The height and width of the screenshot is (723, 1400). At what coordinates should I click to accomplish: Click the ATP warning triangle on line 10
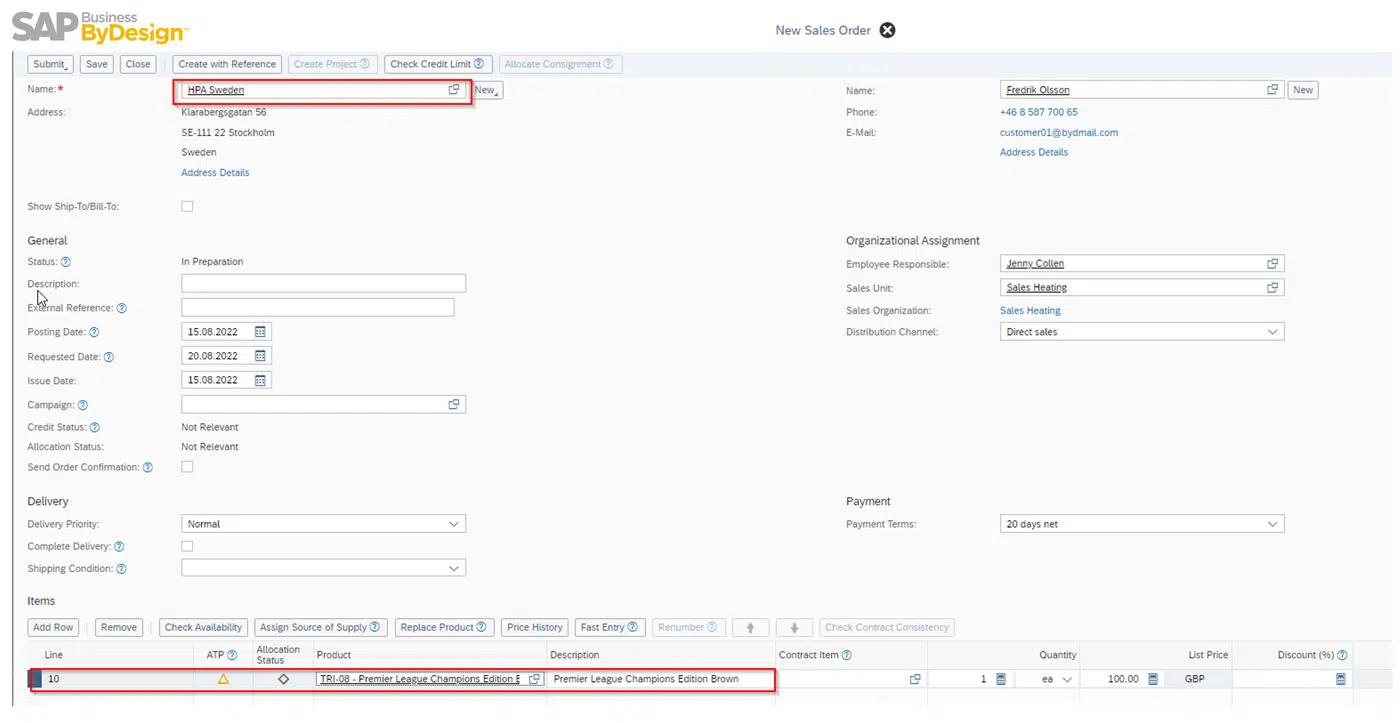pos(223,679)
